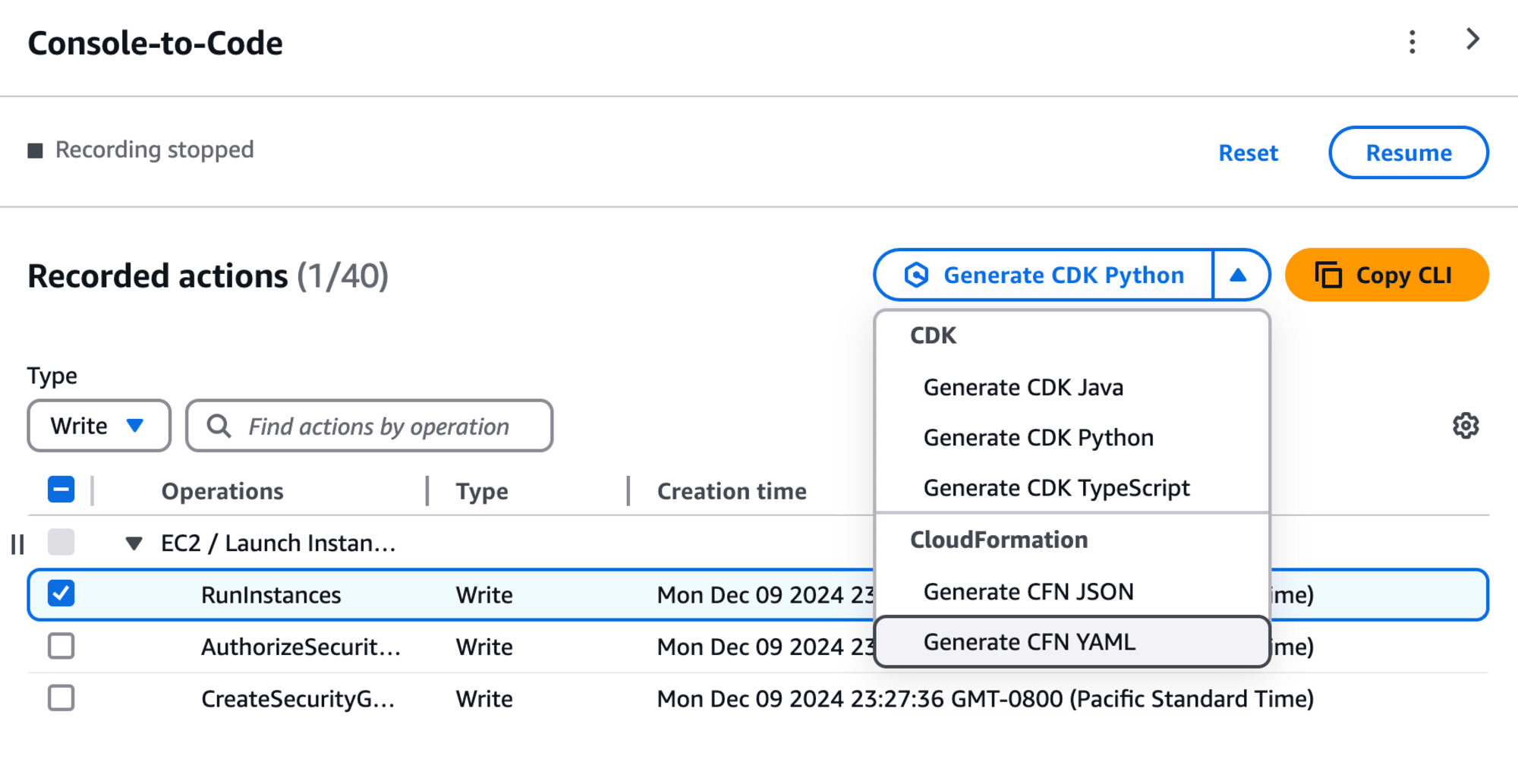Click Write type cell in CreateSecurityG… row
Image resolution: width=1518 pixels, height=784 pixels.
click(x=484, y=698)
